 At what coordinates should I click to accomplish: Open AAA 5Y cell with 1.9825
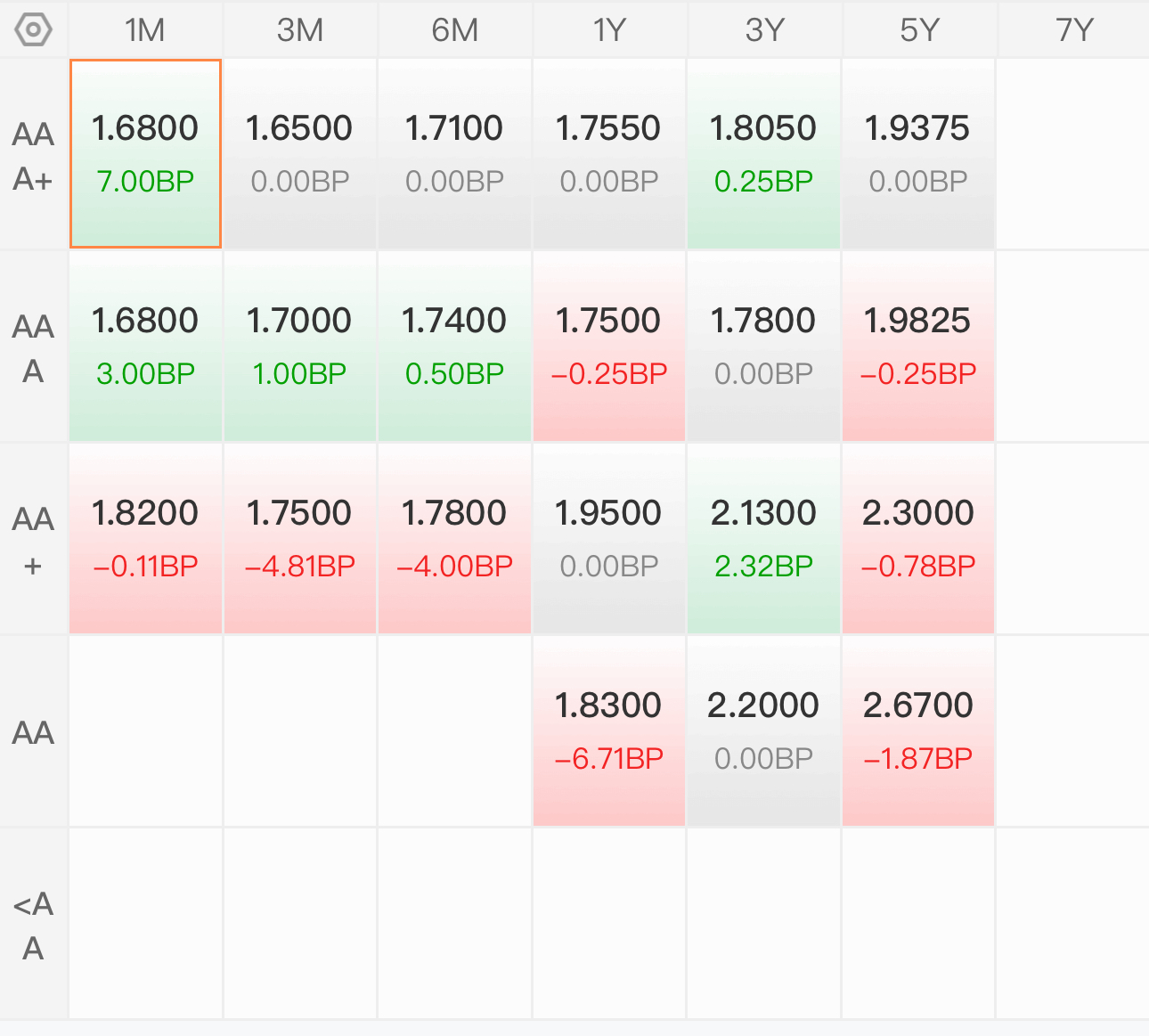click(x=918, y=347)
